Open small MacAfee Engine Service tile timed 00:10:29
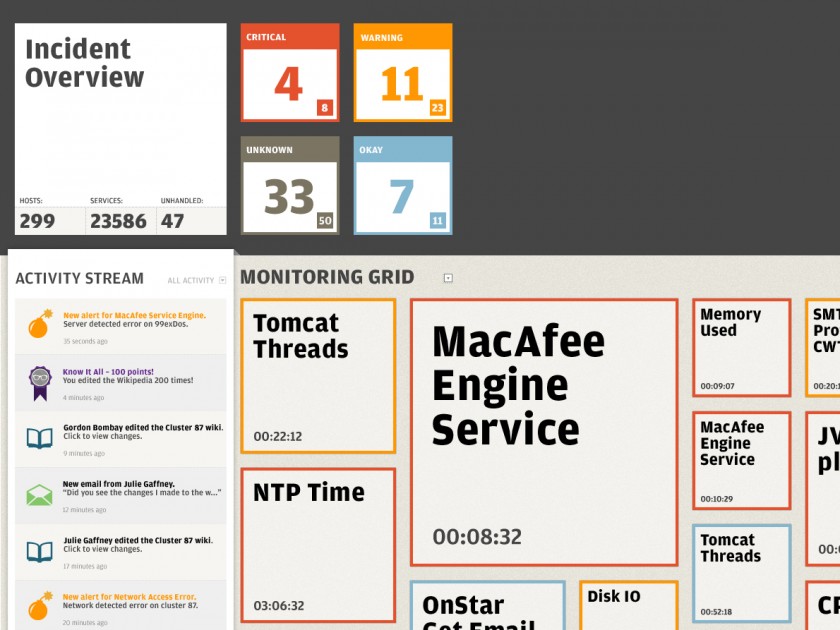The width and height of the screenshot is (840, 630). 741,461
